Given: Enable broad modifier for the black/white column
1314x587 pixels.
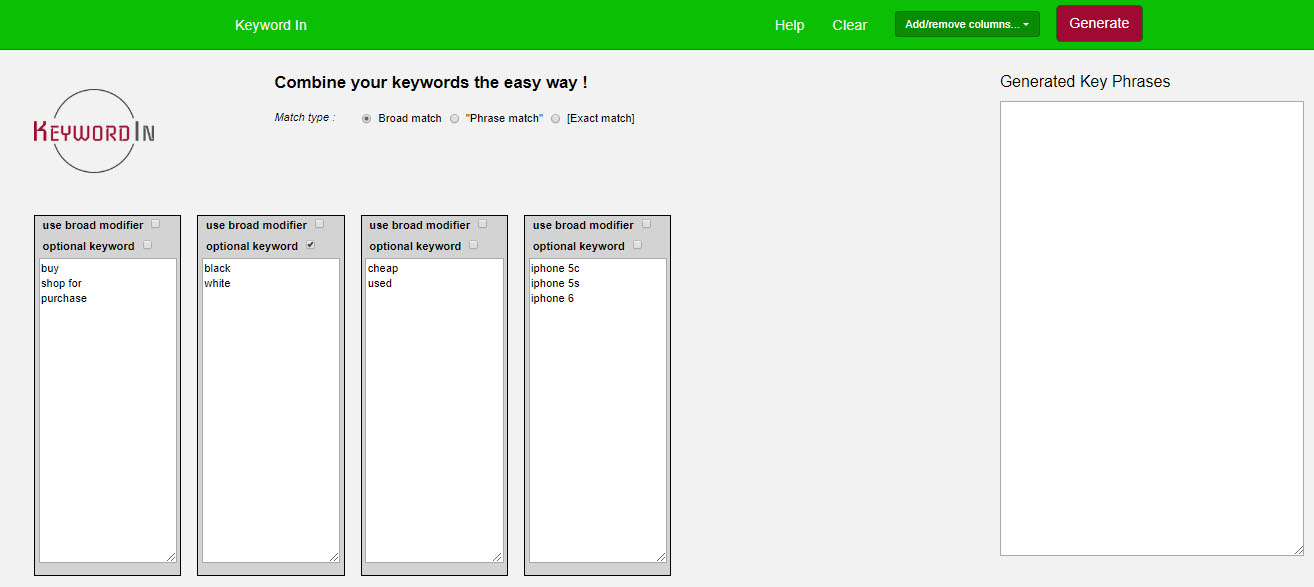Looking at the screenshot, I should point(319,224).
